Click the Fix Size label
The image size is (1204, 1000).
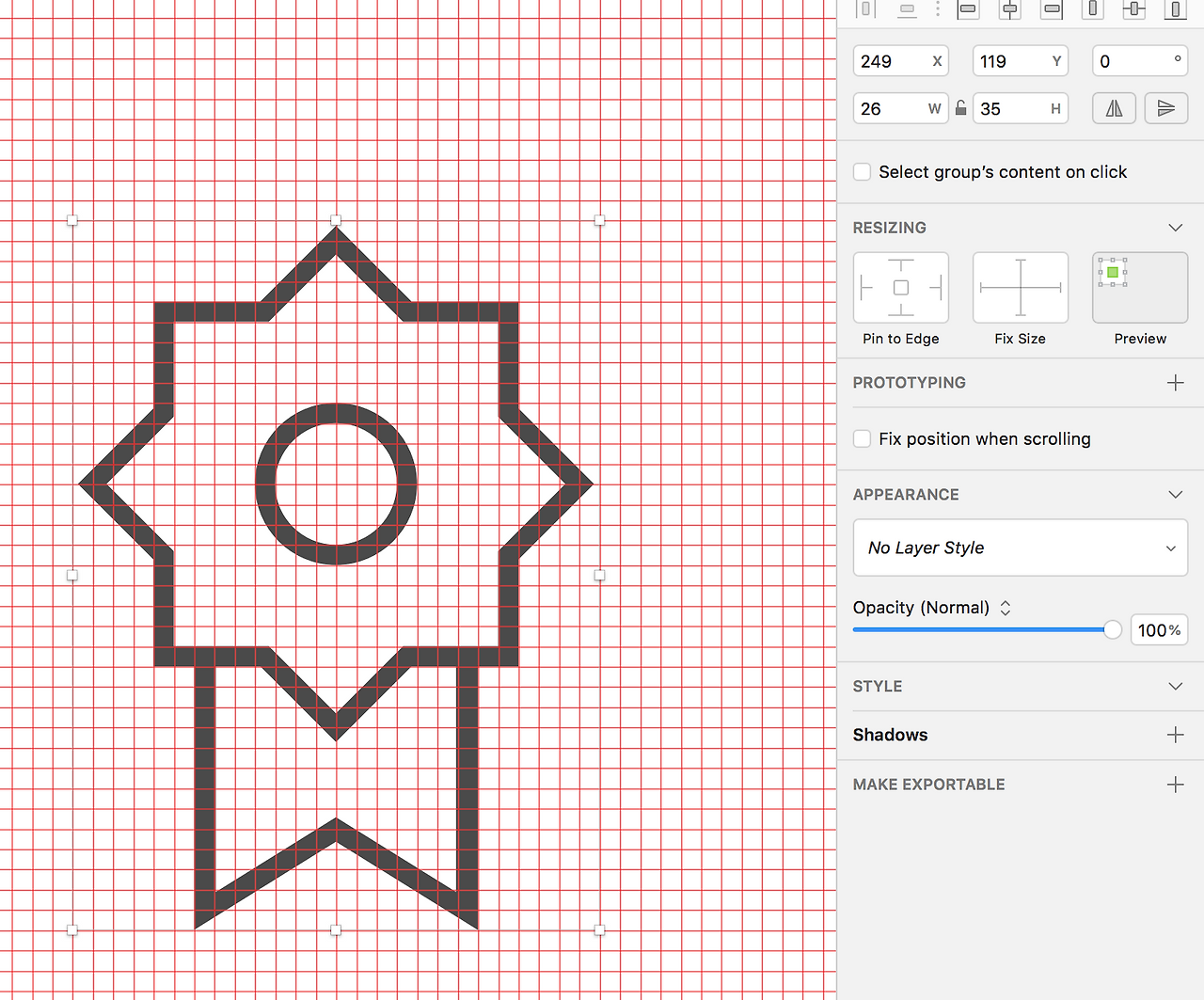point(1021,339)
